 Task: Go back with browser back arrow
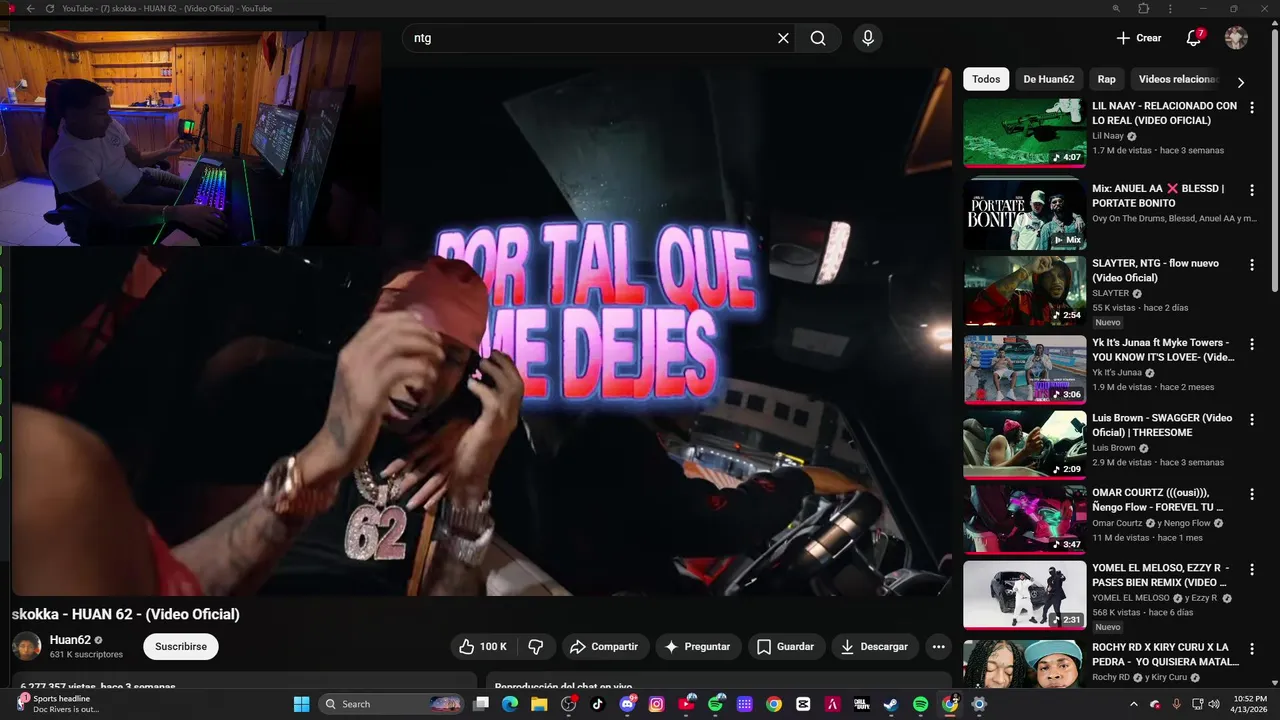pos(31,8)
